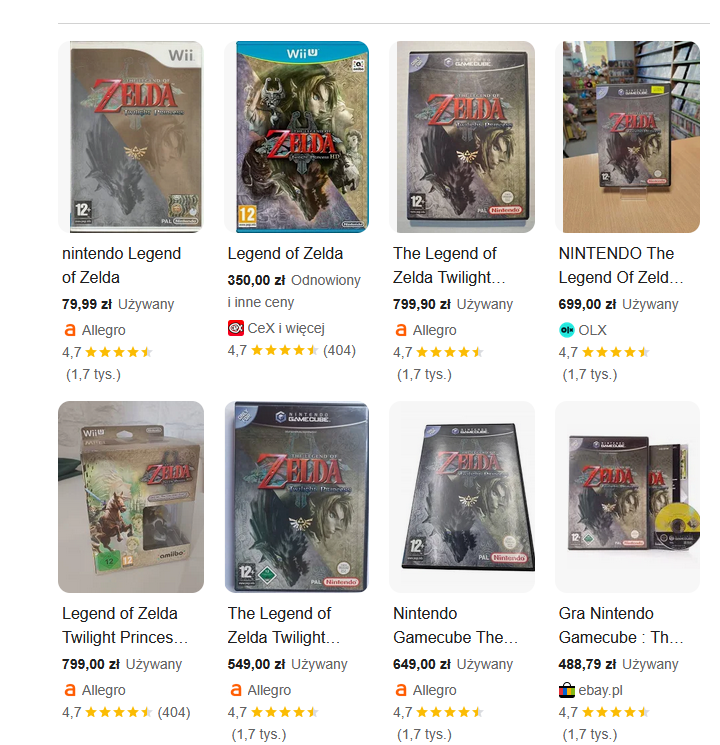Open the GameCube case with disc photo
Screen dimensions: 720x745
(x=627, y=497)
